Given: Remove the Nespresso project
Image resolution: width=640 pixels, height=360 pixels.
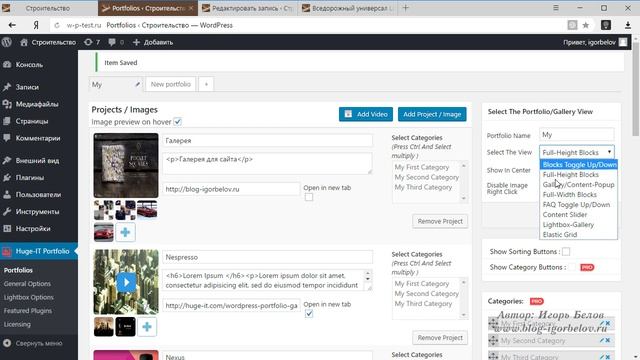Looking at the screenshot, I should point(440,338).
